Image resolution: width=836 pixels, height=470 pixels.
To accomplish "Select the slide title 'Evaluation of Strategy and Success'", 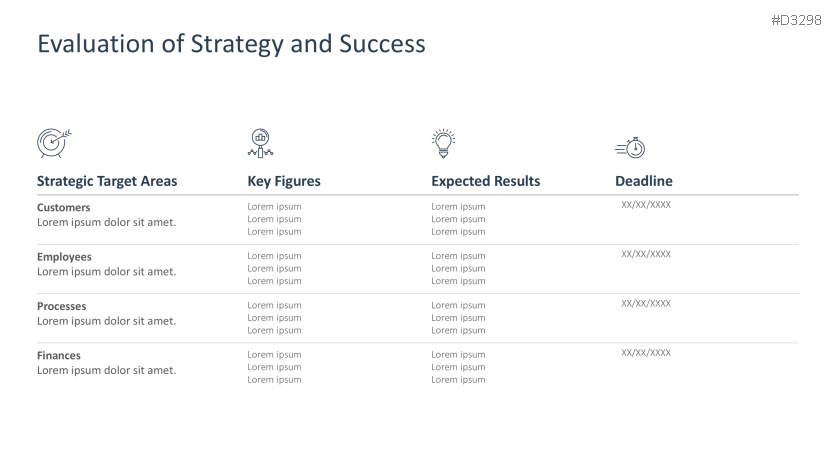I will [x=231, y=44].
